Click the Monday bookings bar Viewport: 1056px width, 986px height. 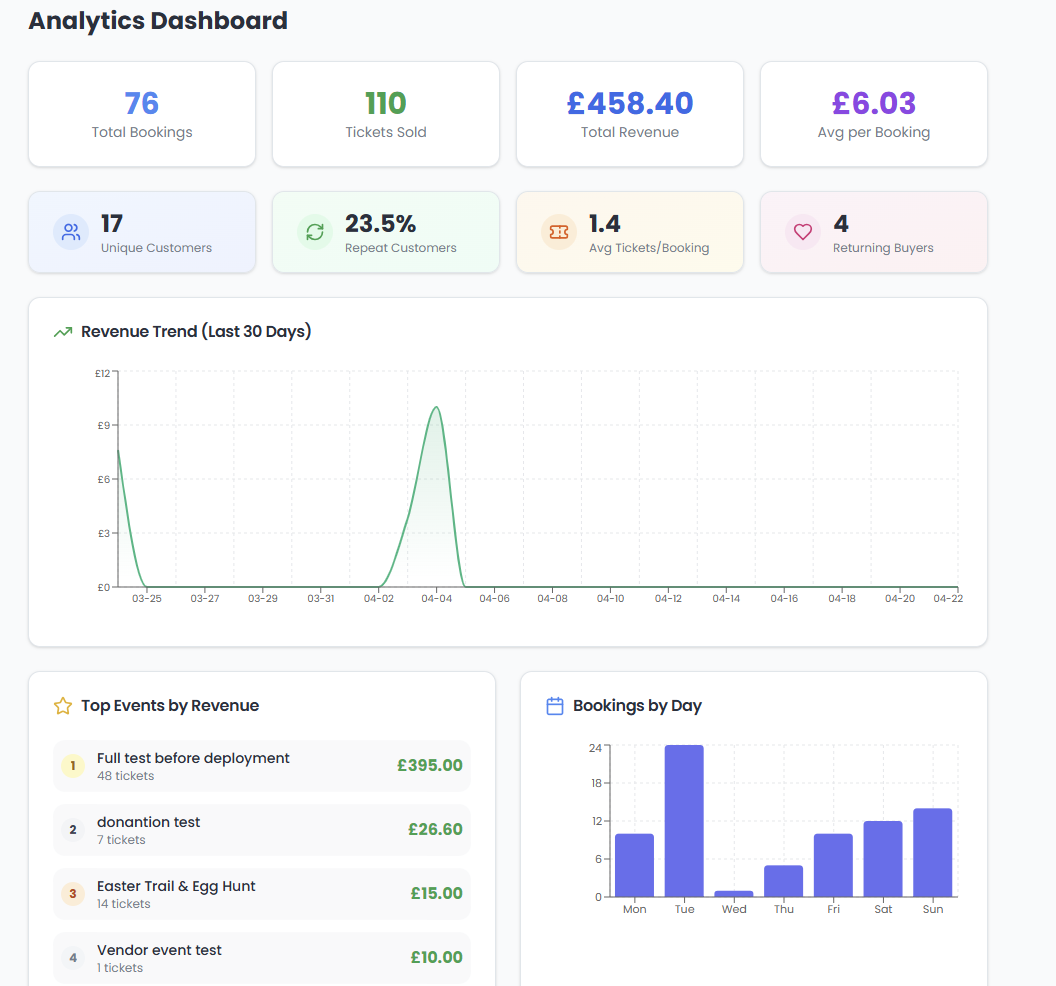634,865
